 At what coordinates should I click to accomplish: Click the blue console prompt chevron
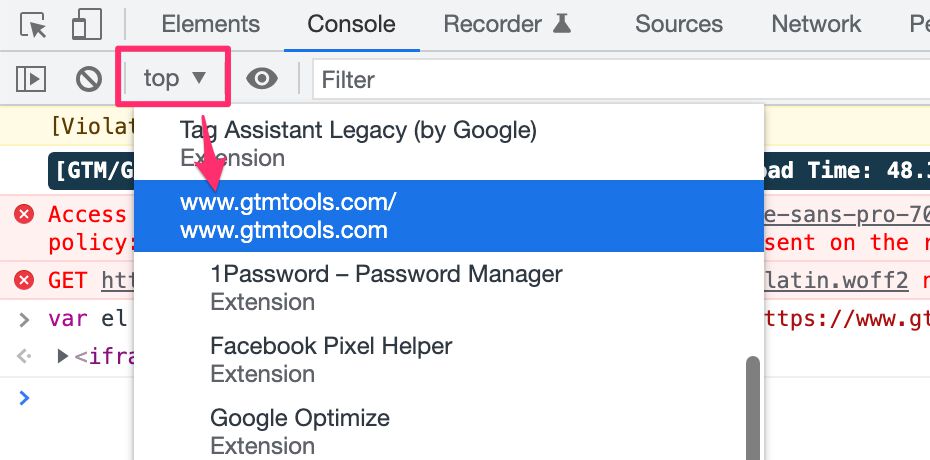(x=24, y=397)
